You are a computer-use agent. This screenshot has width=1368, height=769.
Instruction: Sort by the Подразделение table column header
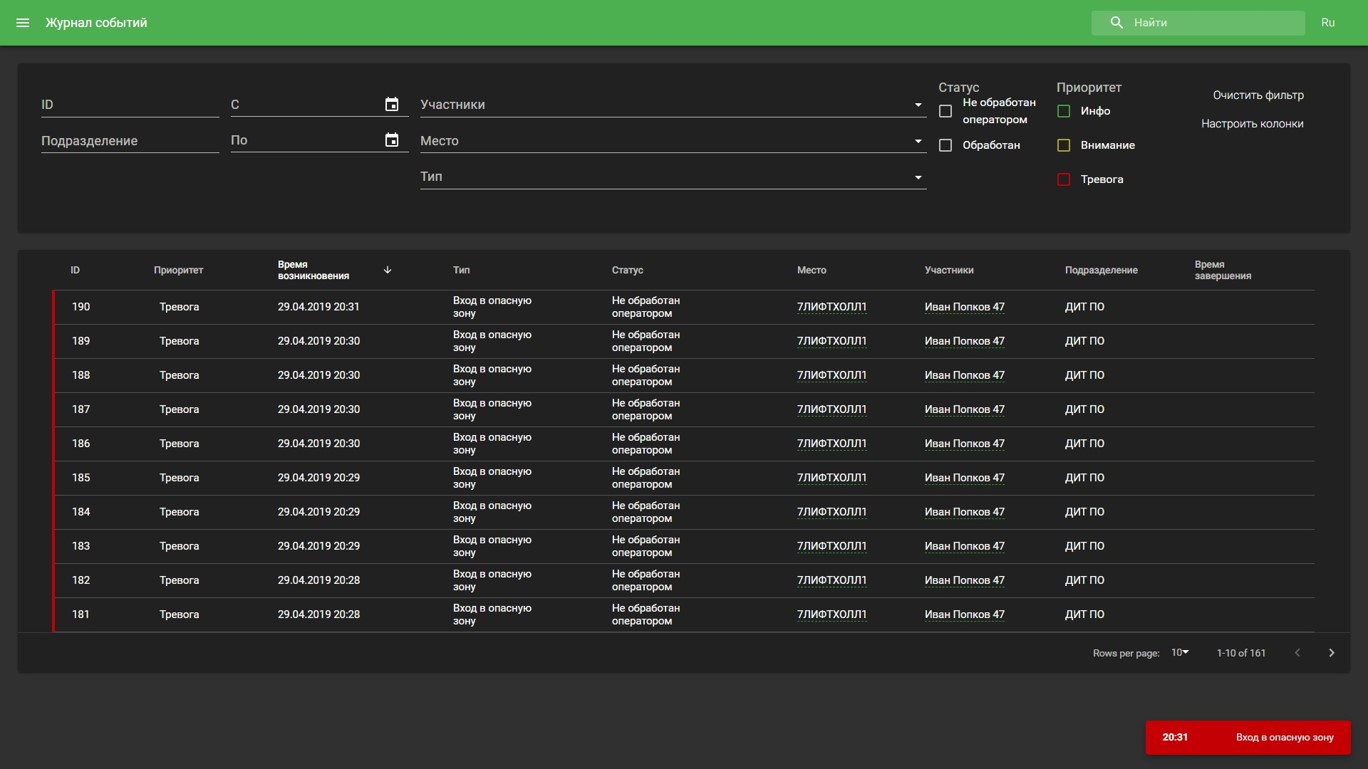point(1101,270)
